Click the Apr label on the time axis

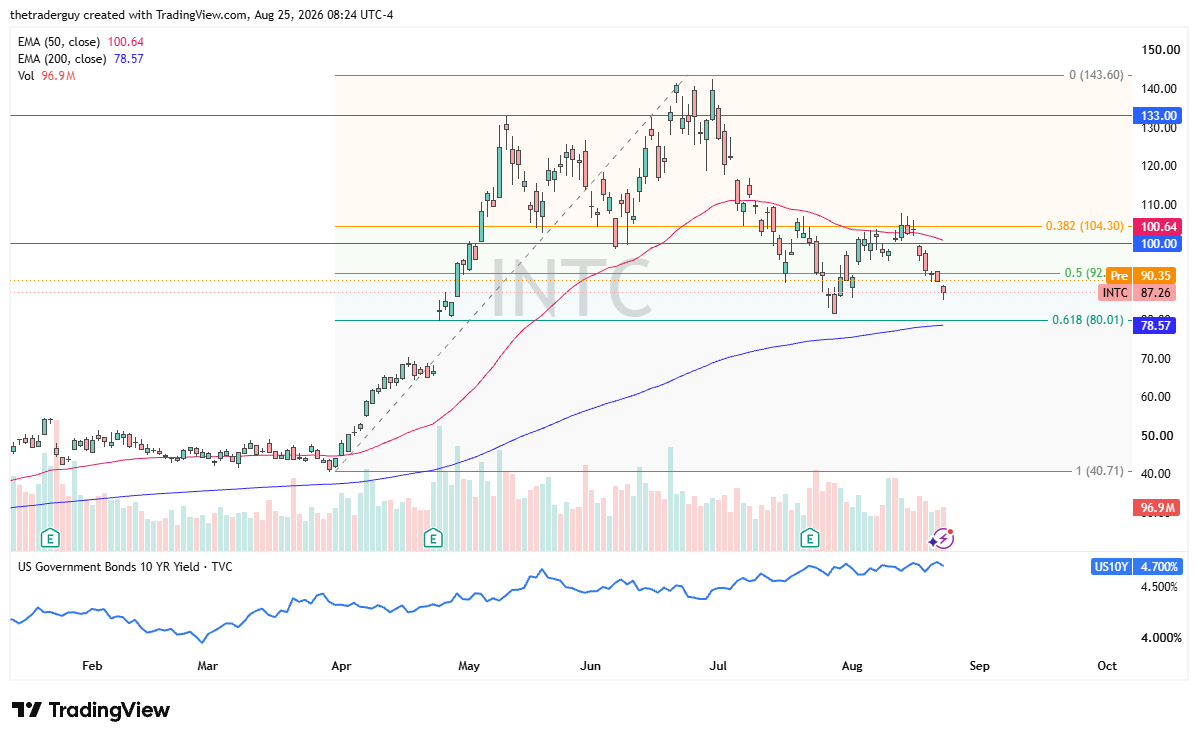click(x=342, y=666)
